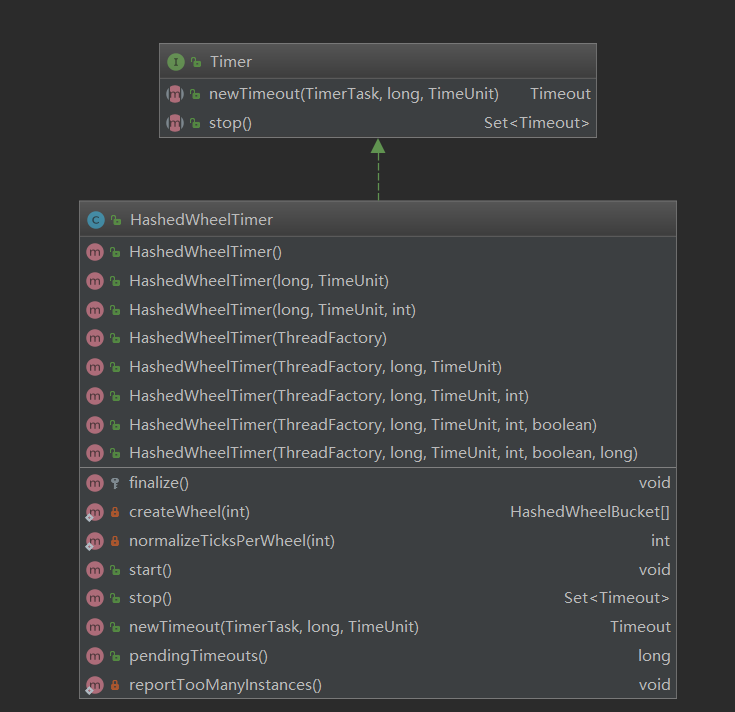Click the lock icon next to createWheel(int)
This screenshot has width=735, height=712.
[115, 512]
